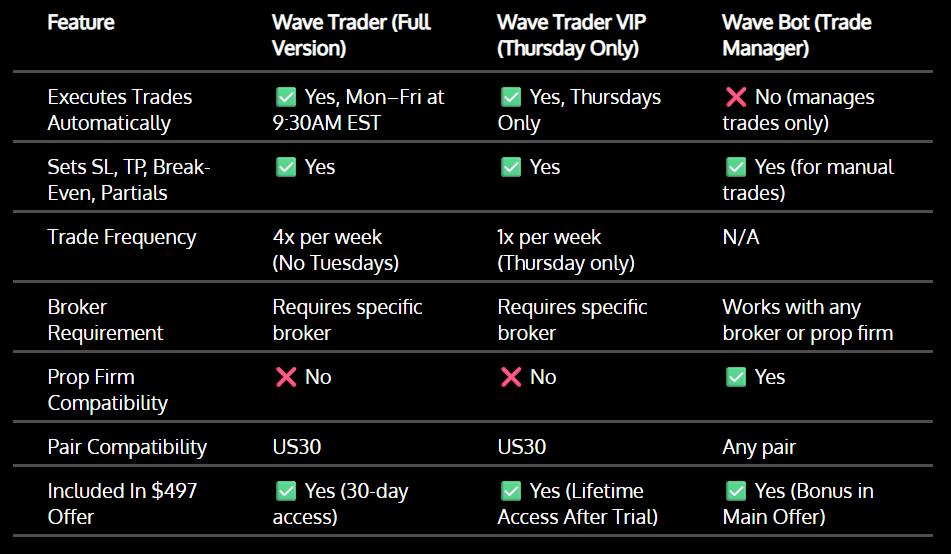The image size is (951, 554).
Task: Click red X beside 'No (manages trades only)'
Action: pos(736,97)
